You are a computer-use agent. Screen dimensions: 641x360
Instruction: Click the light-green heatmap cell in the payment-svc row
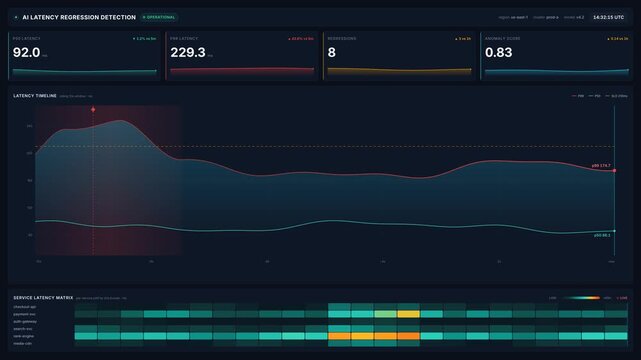click(x=385, y=314)
